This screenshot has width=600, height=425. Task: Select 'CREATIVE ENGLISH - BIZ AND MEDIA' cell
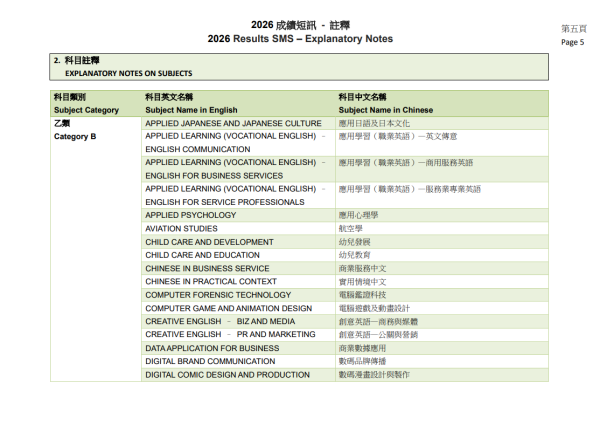coord(238,321)
